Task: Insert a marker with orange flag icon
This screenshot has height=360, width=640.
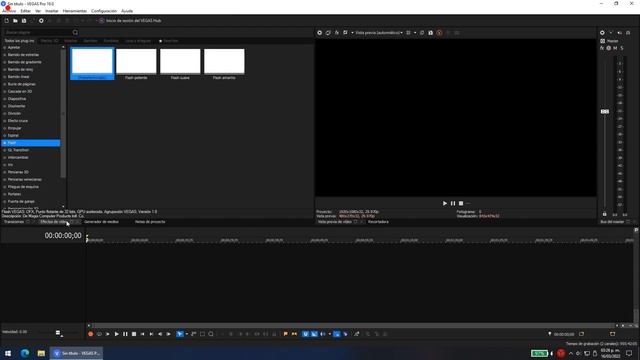Action: [285, 334]
